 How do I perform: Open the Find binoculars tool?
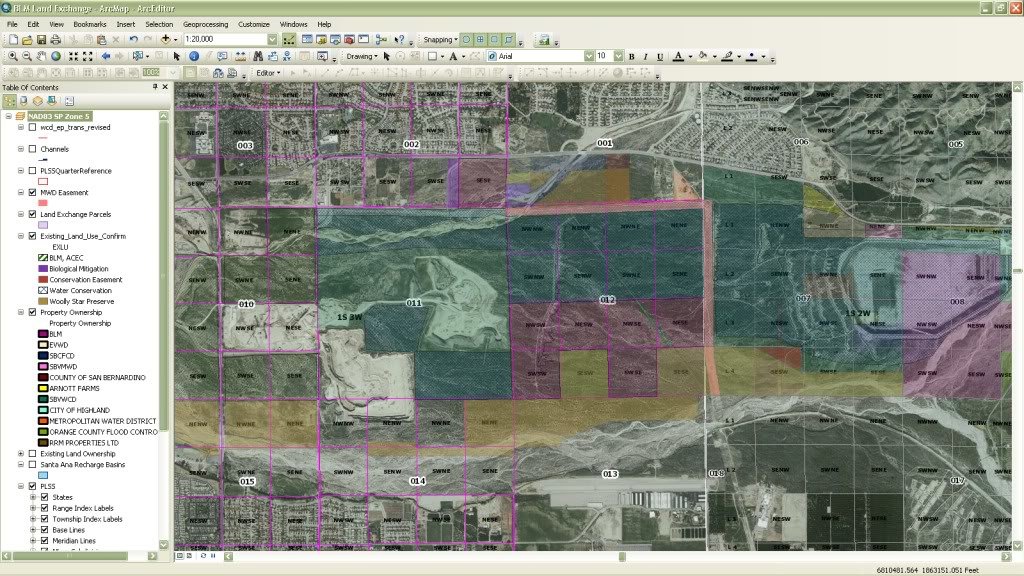pos(258,57)
